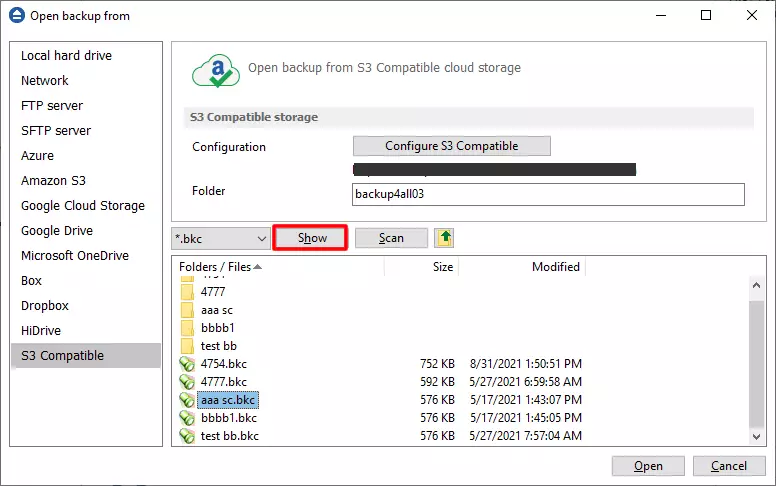Click the 4777 folder icon
The image size is (776, 486).
click(187, 292)
